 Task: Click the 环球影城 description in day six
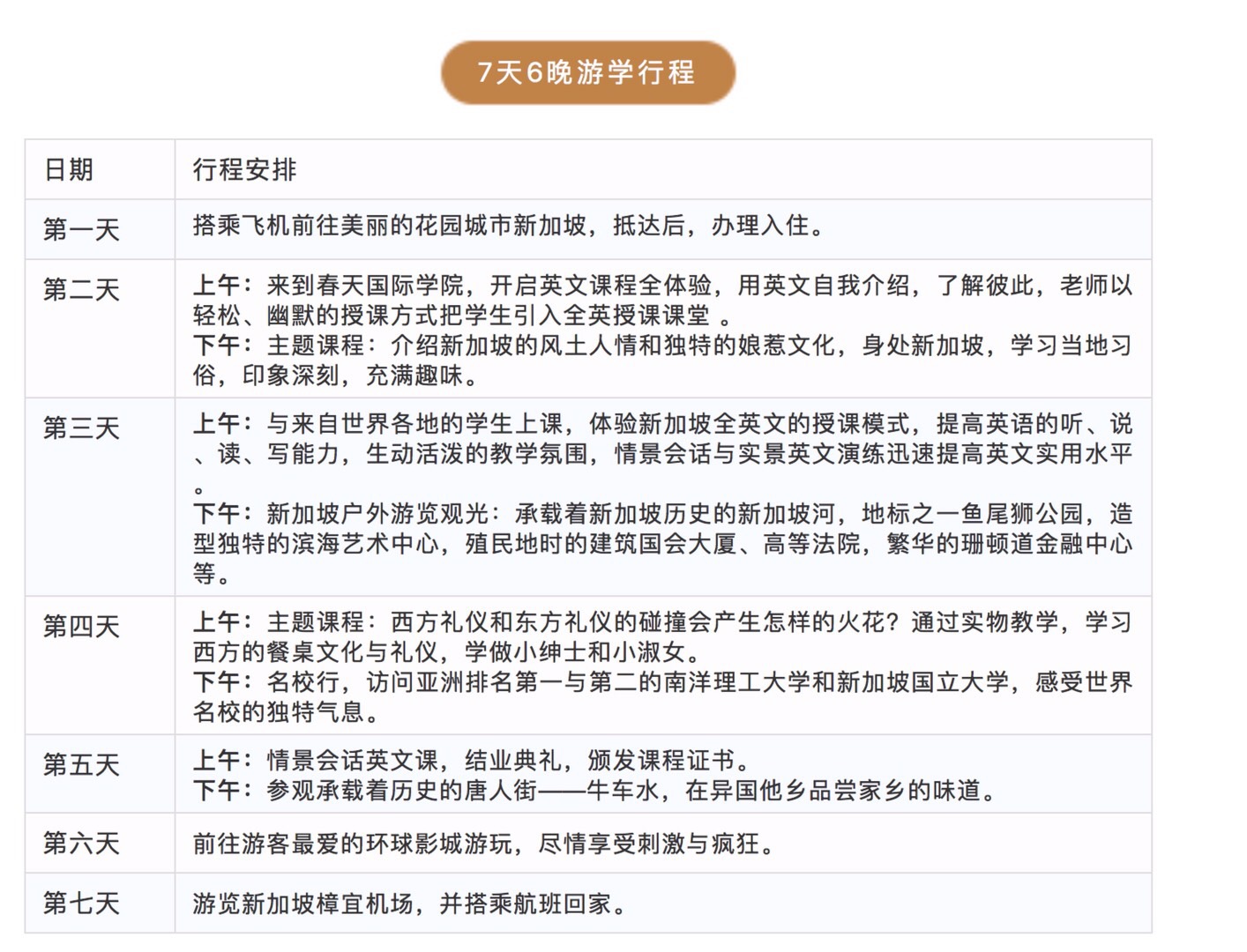[483, 844]
